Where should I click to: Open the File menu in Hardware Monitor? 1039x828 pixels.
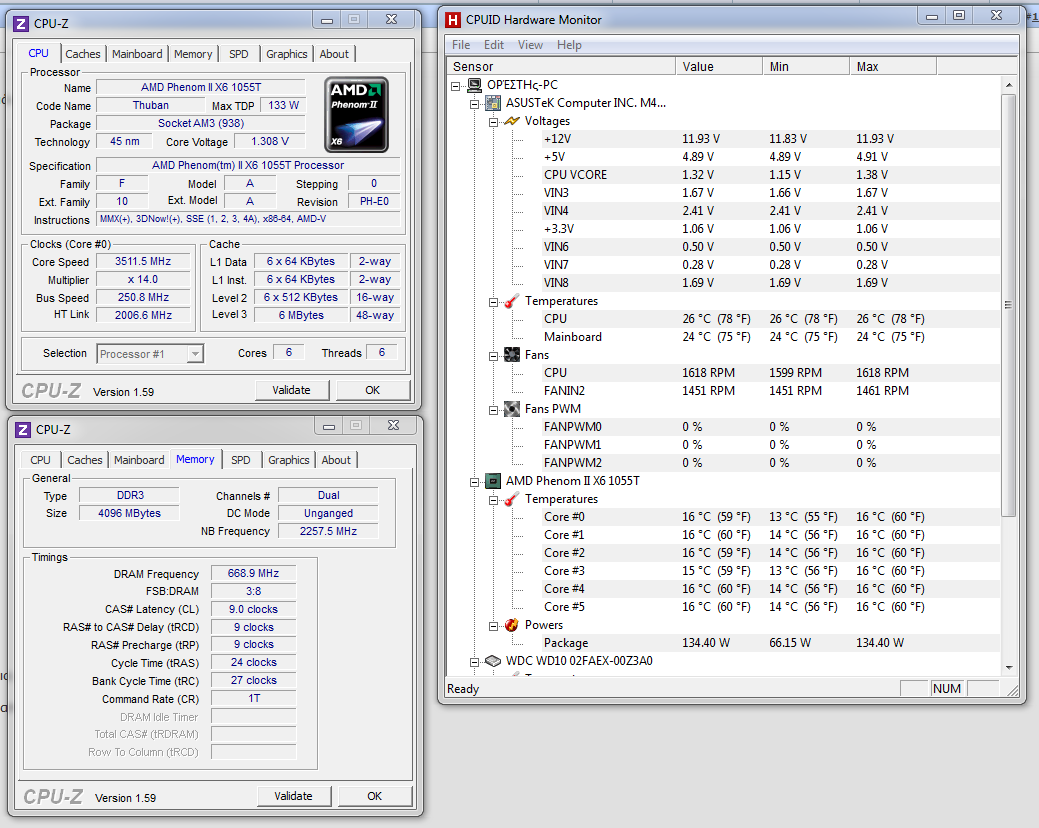pyautogui.click(x=461, y=45)
